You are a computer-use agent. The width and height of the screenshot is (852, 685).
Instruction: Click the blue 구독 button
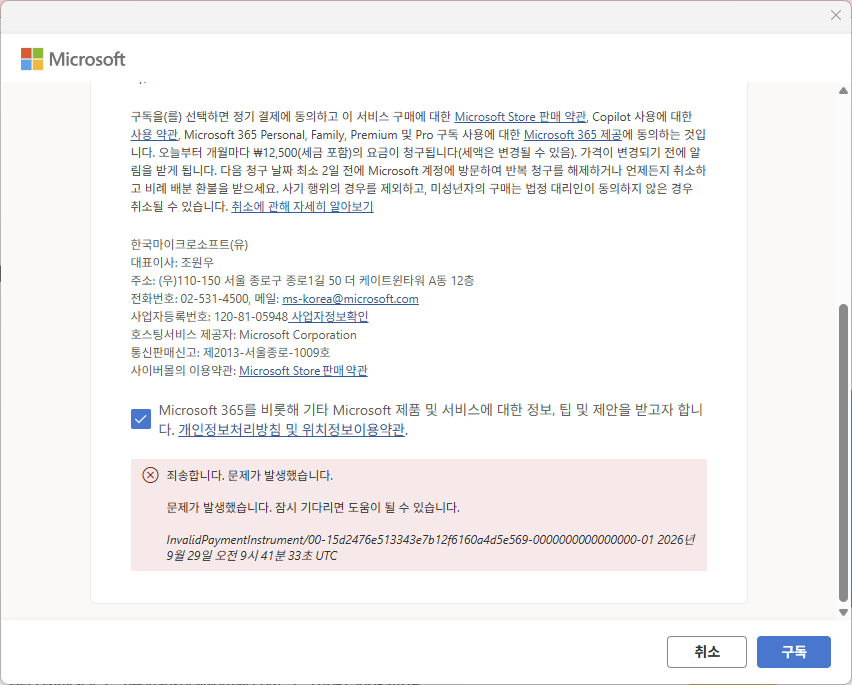coord(793,651)
